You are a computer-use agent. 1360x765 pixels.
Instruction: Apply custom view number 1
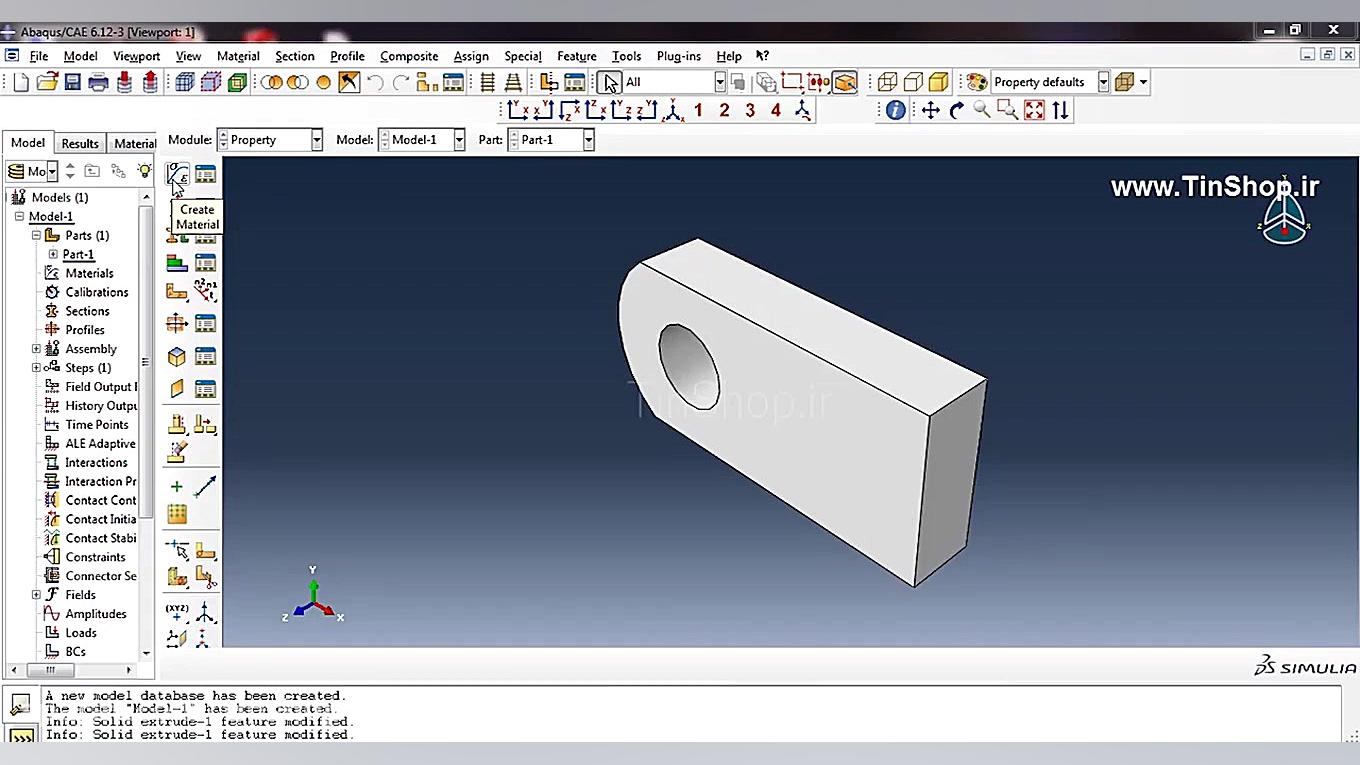coord(698,110)
